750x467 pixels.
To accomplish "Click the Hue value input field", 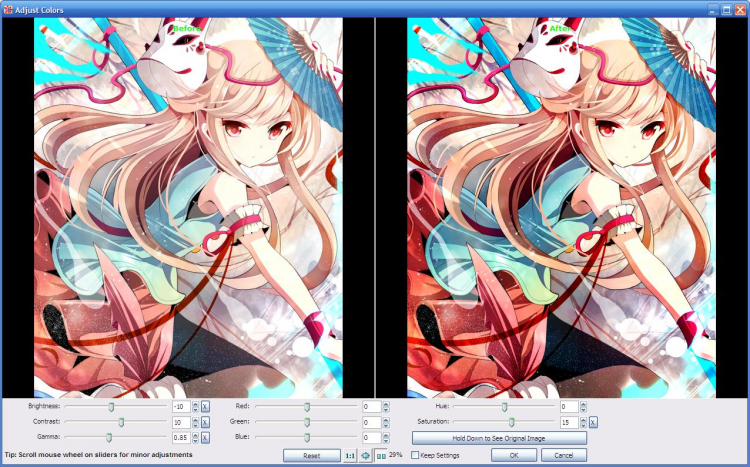I will tap(570, 407).
